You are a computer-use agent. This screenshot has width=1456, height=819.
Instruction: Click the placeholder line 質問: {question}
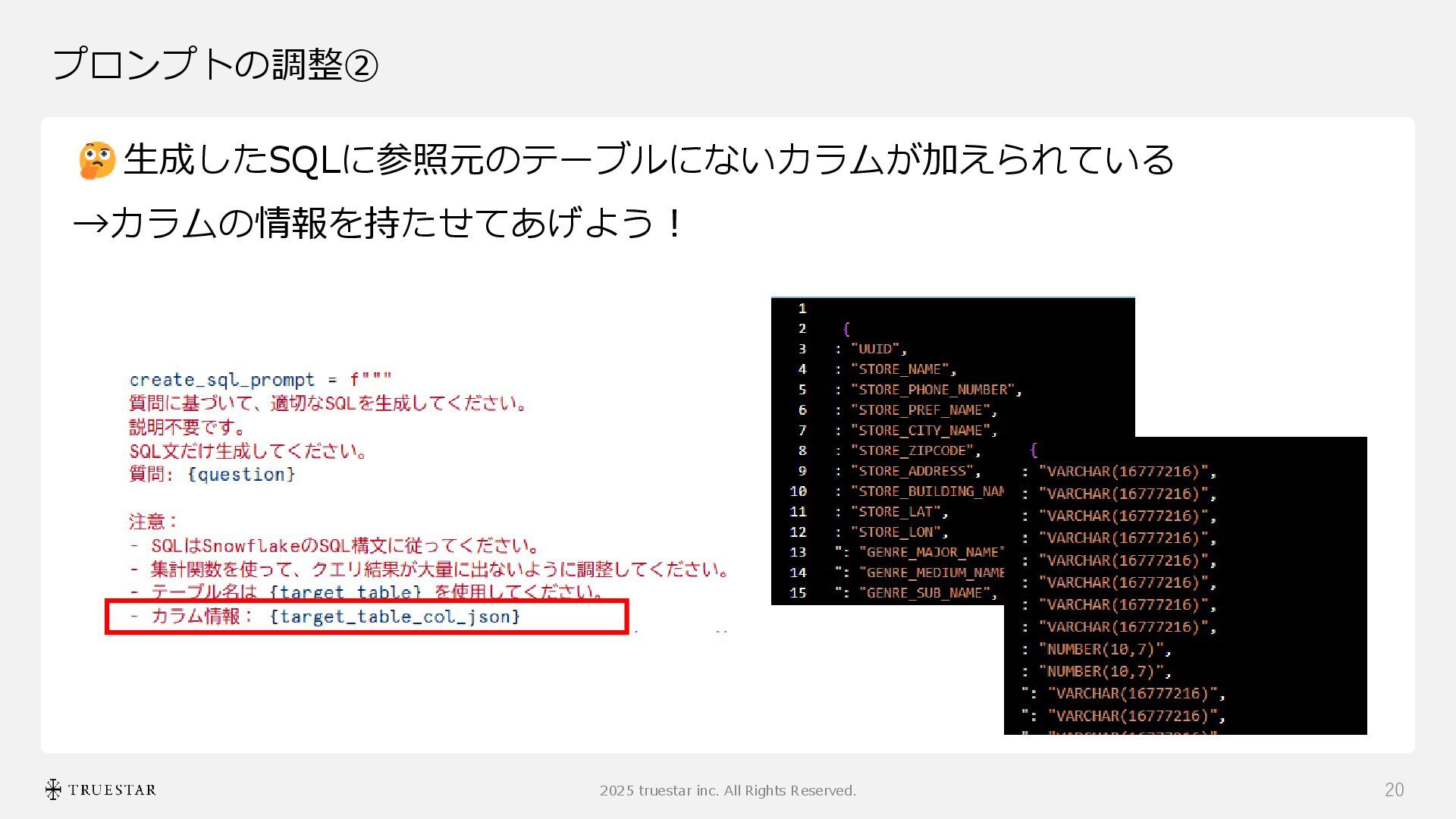212,474
